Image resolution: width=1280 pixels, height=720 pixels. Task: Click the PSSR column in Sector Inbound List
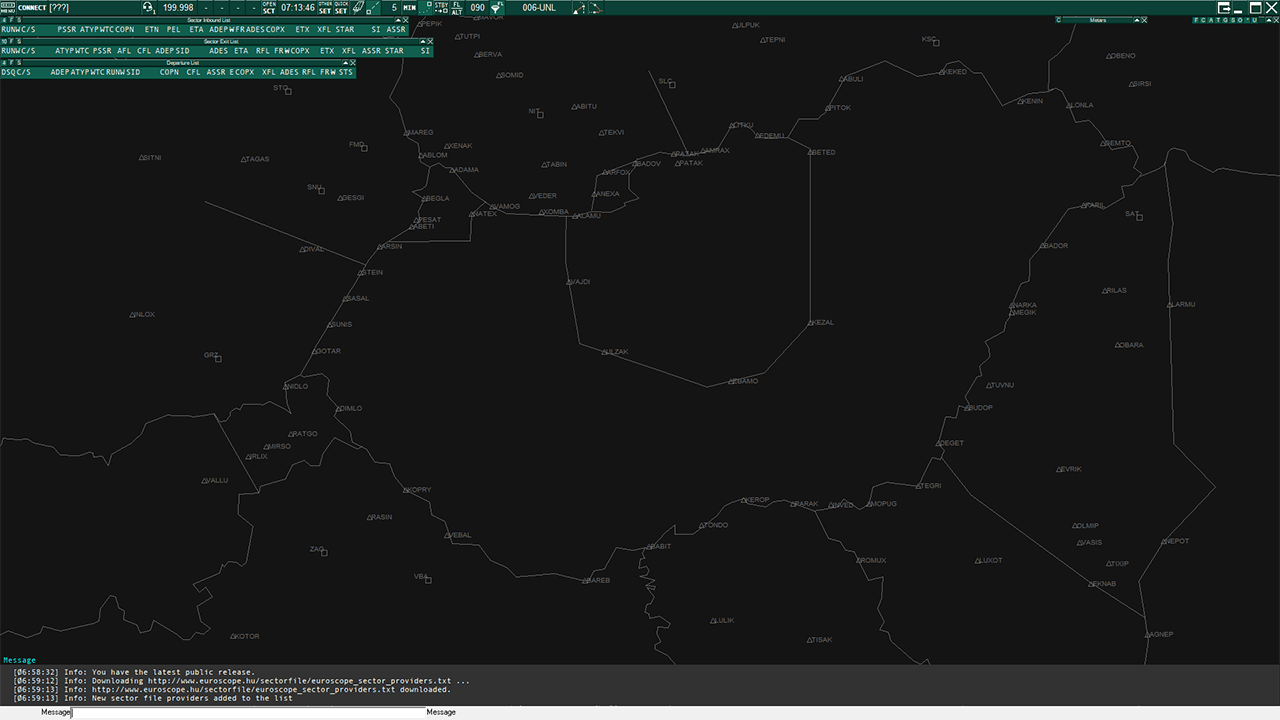click(67, 30)
